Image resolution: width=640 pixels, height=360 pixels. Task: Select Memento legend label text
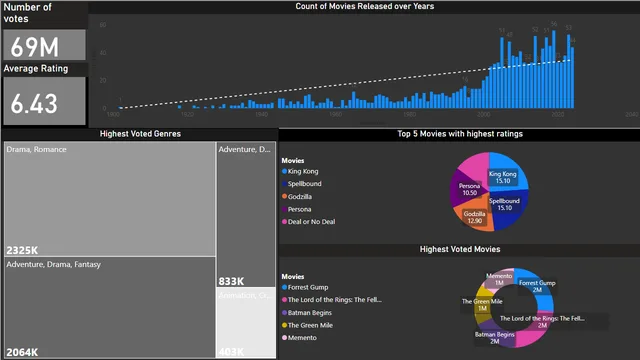pos(302,338)
